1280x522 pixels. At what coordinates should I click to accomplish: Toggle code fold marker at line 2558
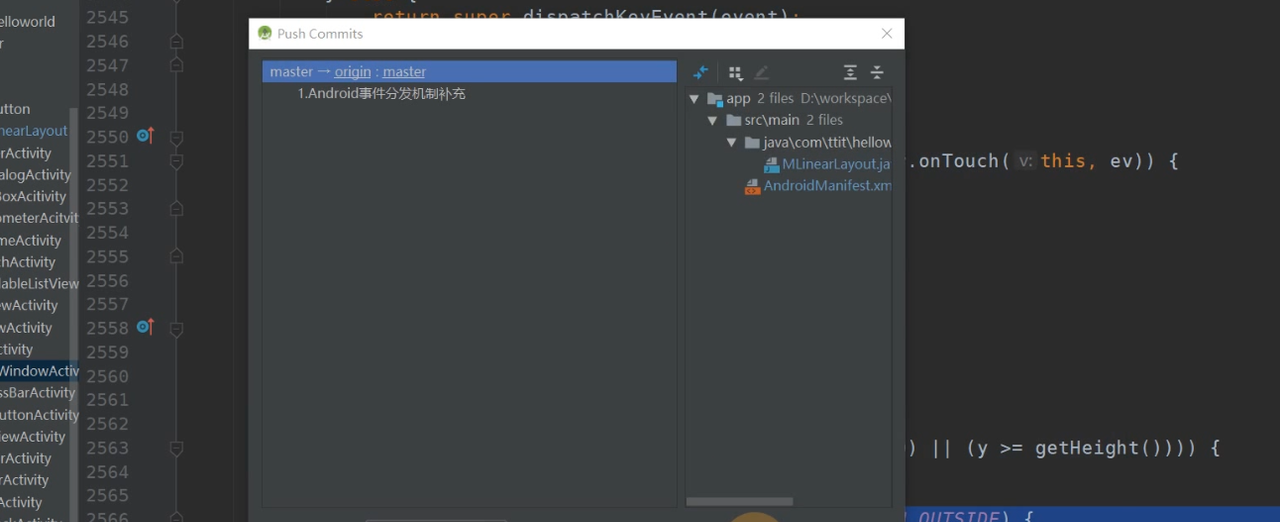point(176,328)
